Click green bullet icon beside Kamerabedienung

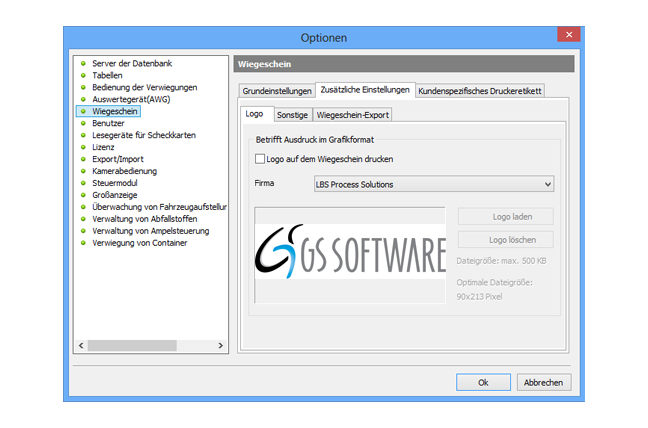[83, 171]
